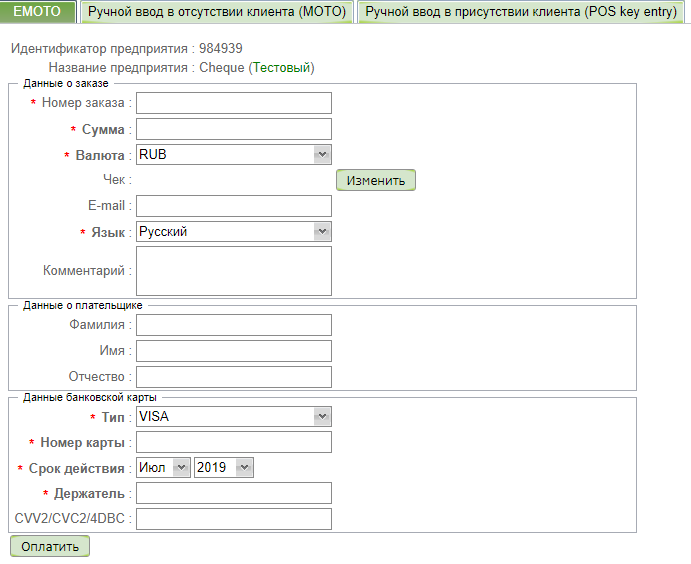Open the expiry year dropdown 2019
Viewport: 691px width, 564px height.
(x=224, y=467)
